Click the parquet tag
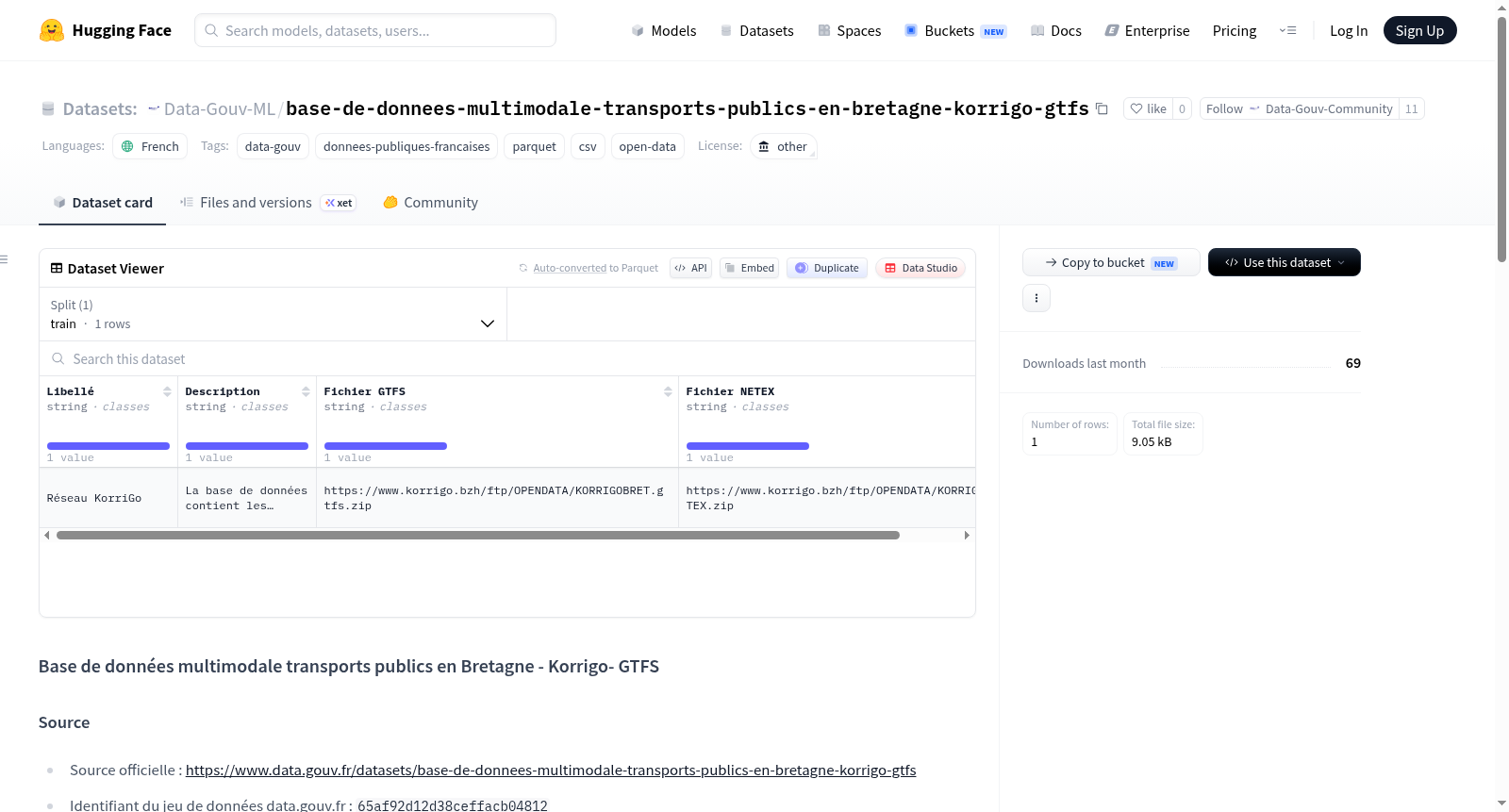Image resolution: width=1509 pixels, height=812 pixels. click(x=534, y=146)
